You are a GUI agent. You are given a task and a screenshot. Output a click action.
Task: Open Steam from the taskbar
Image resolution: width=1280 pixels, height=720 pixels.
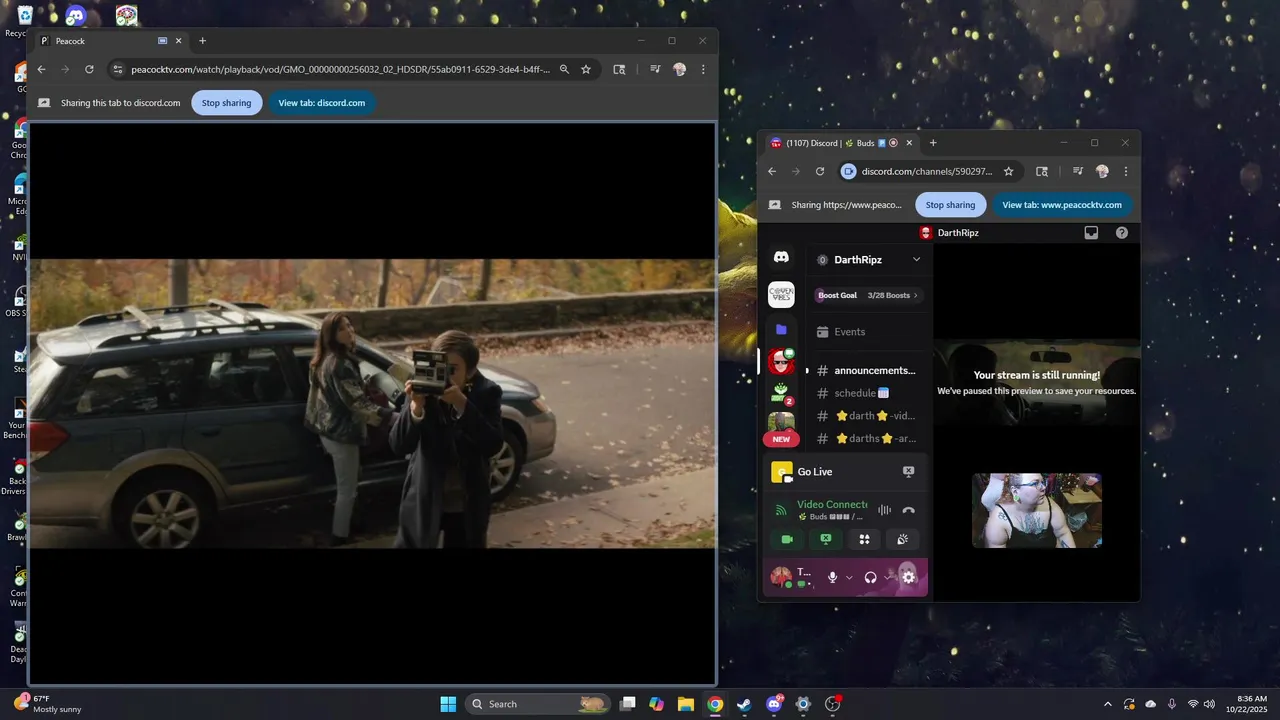(x=744, y=704)
